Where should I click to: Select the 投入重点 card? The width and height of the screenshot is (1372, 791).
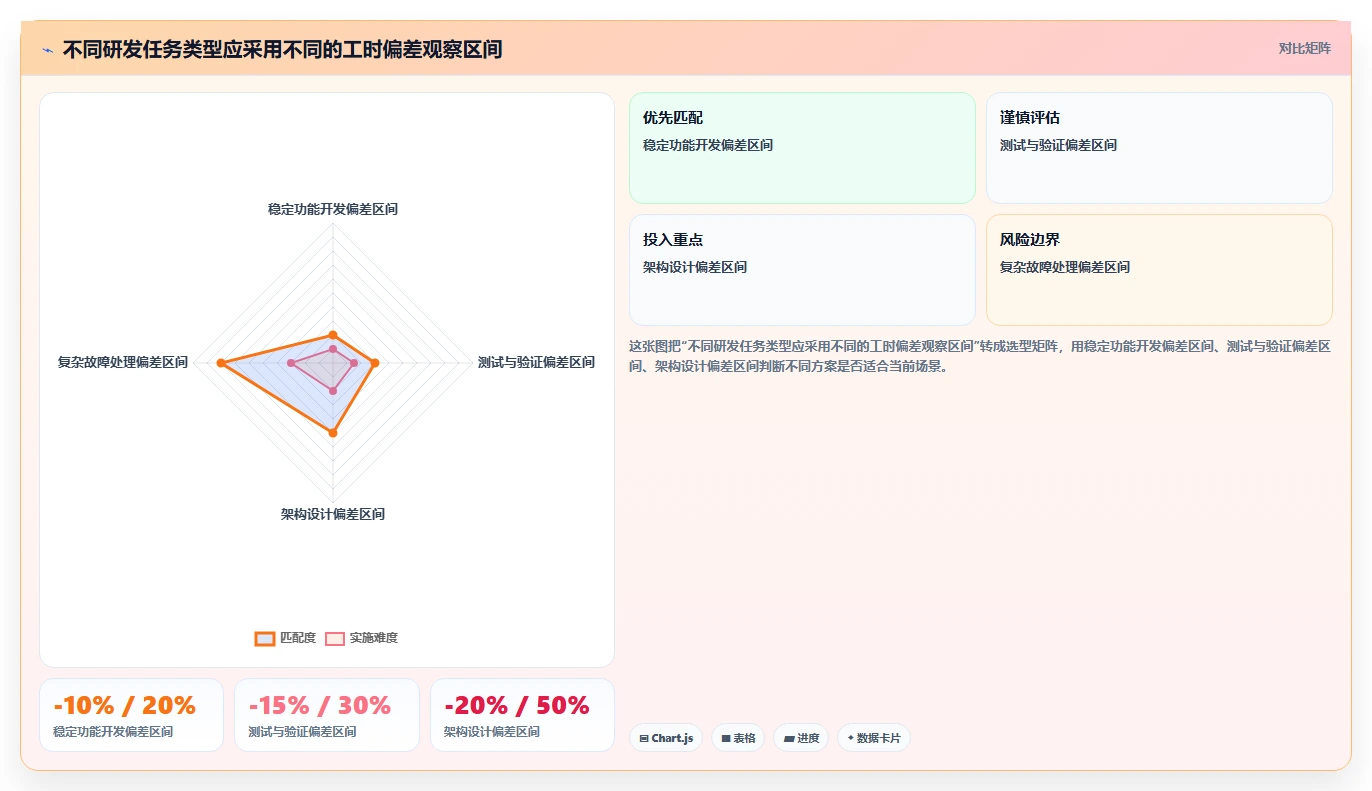pos(802,270)
